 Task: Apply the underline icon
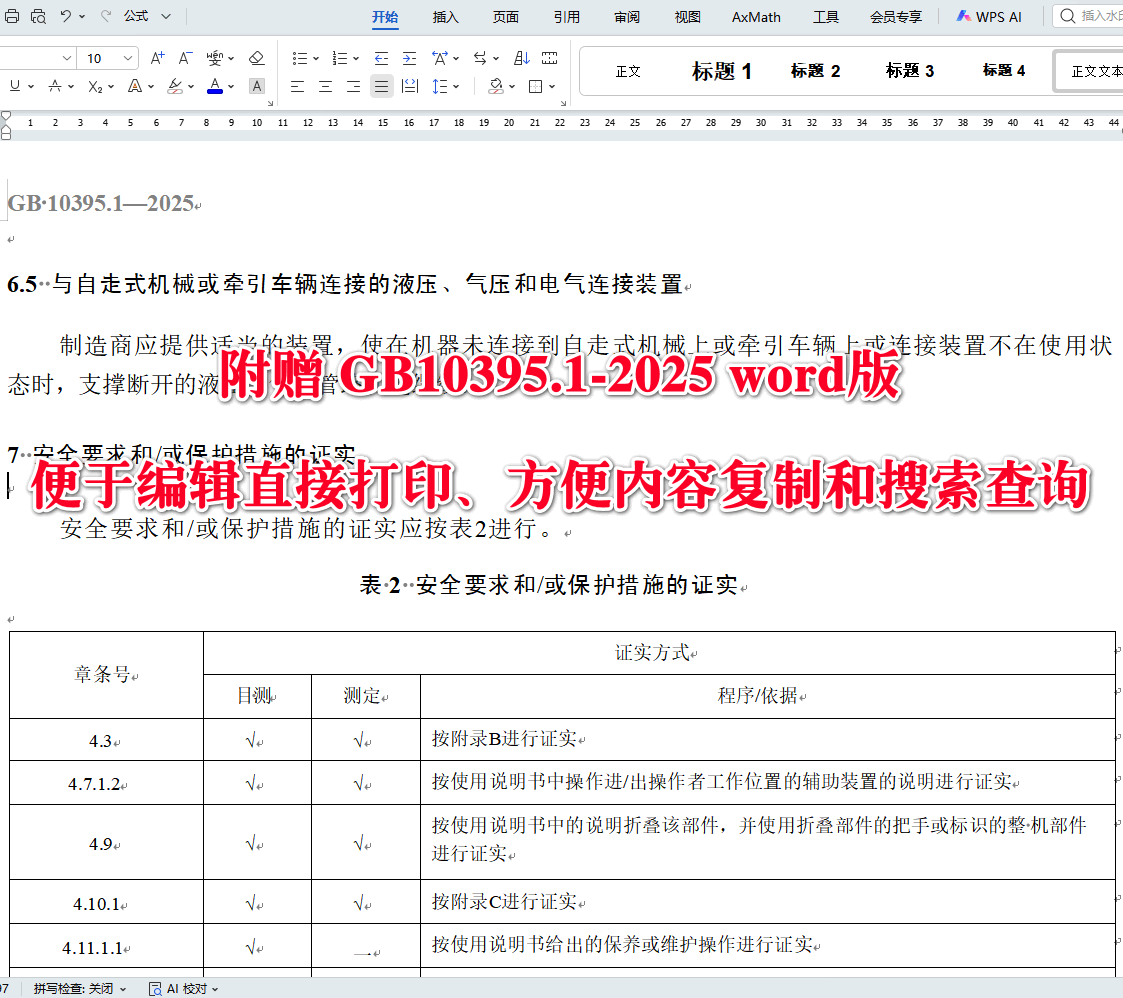pyautogui.click(x=15, y=86)
